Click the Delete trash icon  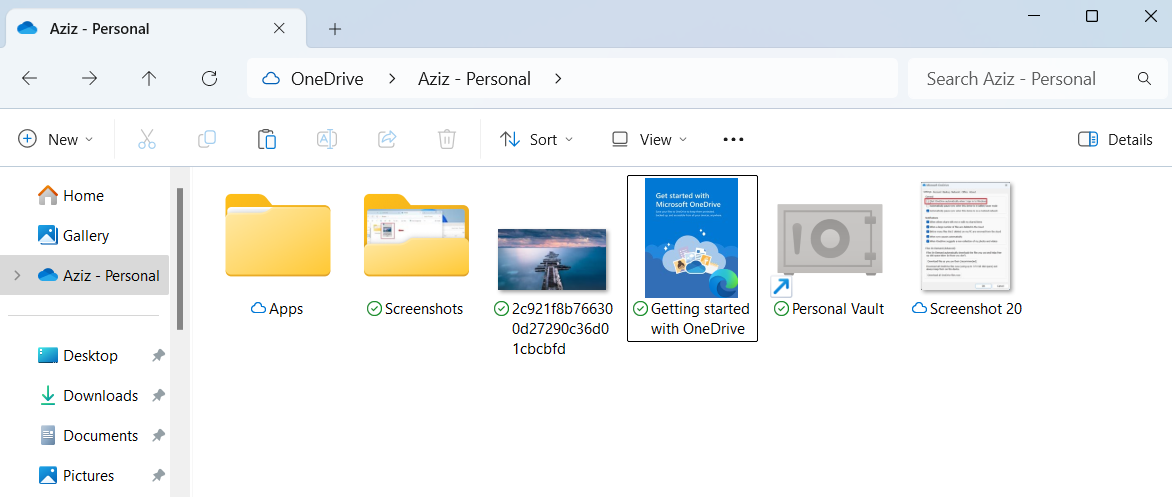click(446, 139)
